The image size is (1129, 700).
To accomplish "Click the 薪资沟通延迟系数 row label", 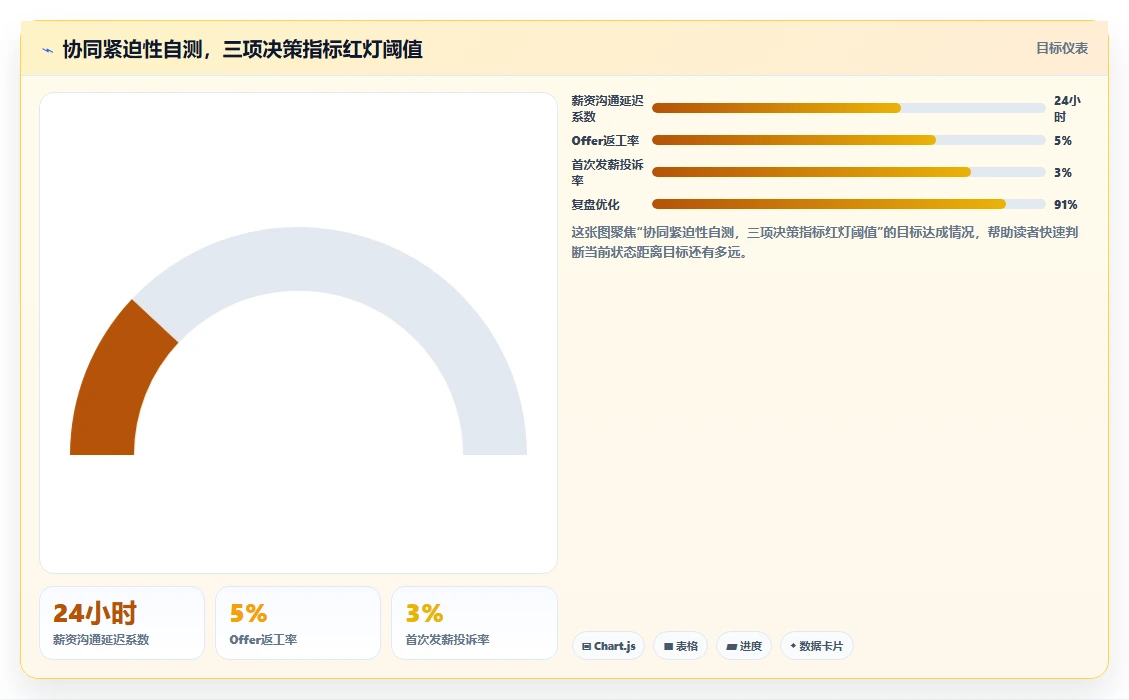I will pyautogui.click(x=607, y=109).
